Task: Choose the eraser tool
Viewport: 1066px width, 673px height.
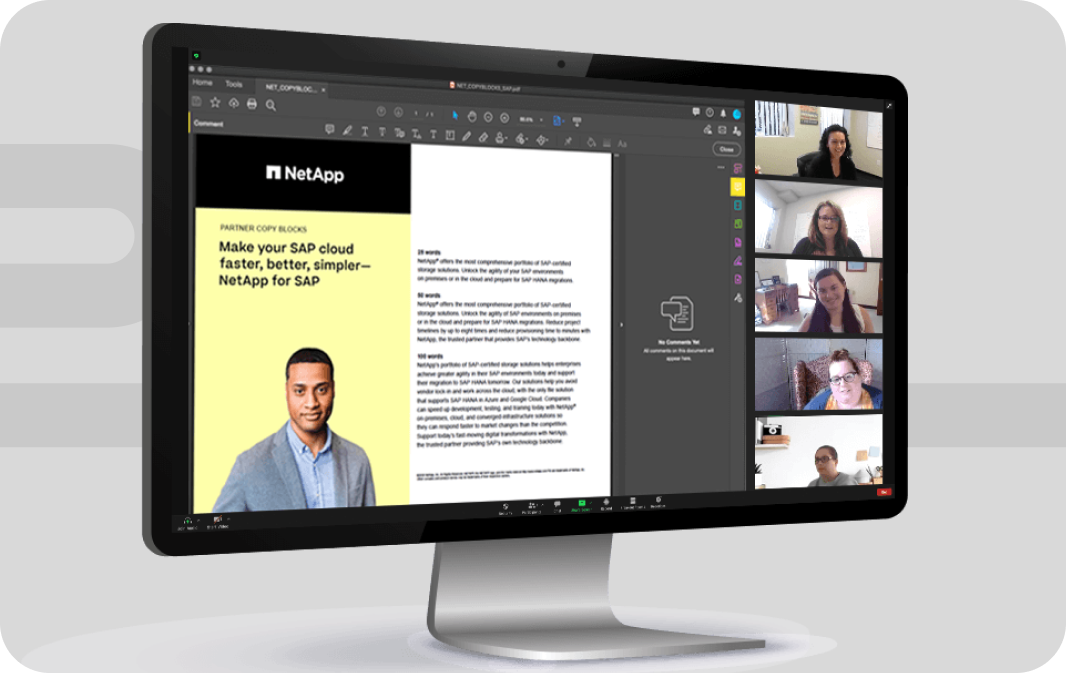Action: click(x=483, y=137)
